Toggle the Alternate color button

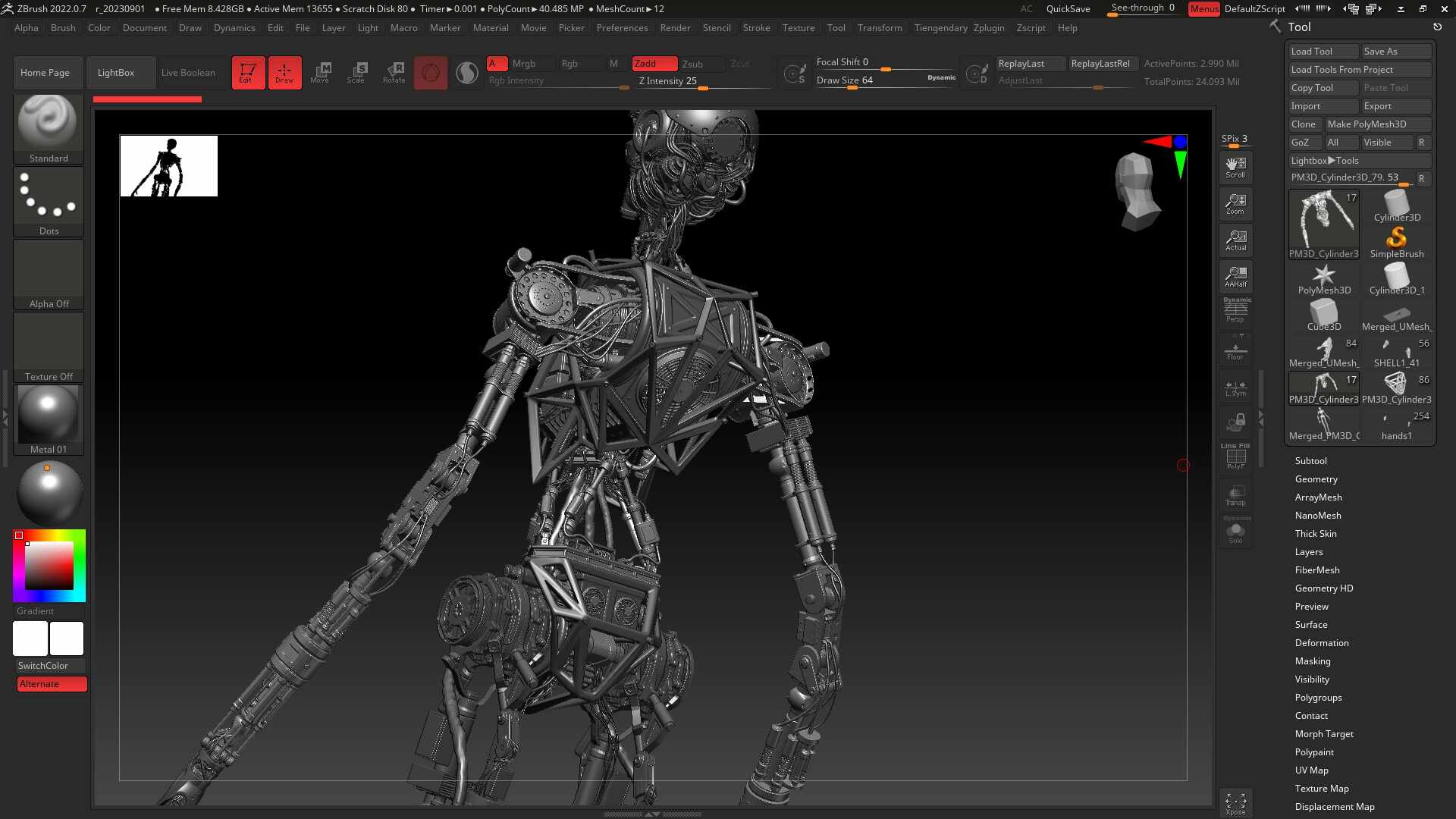click(x=52, y=684)
